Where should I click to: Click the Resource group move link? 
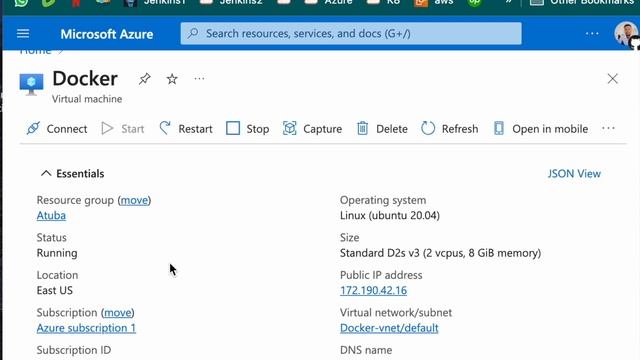(x=134, y=200)
